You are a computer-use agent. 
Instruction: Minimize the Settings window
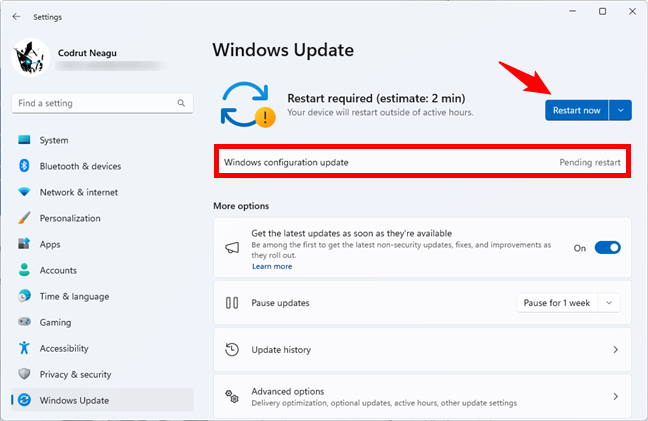[x=573, y=11]
